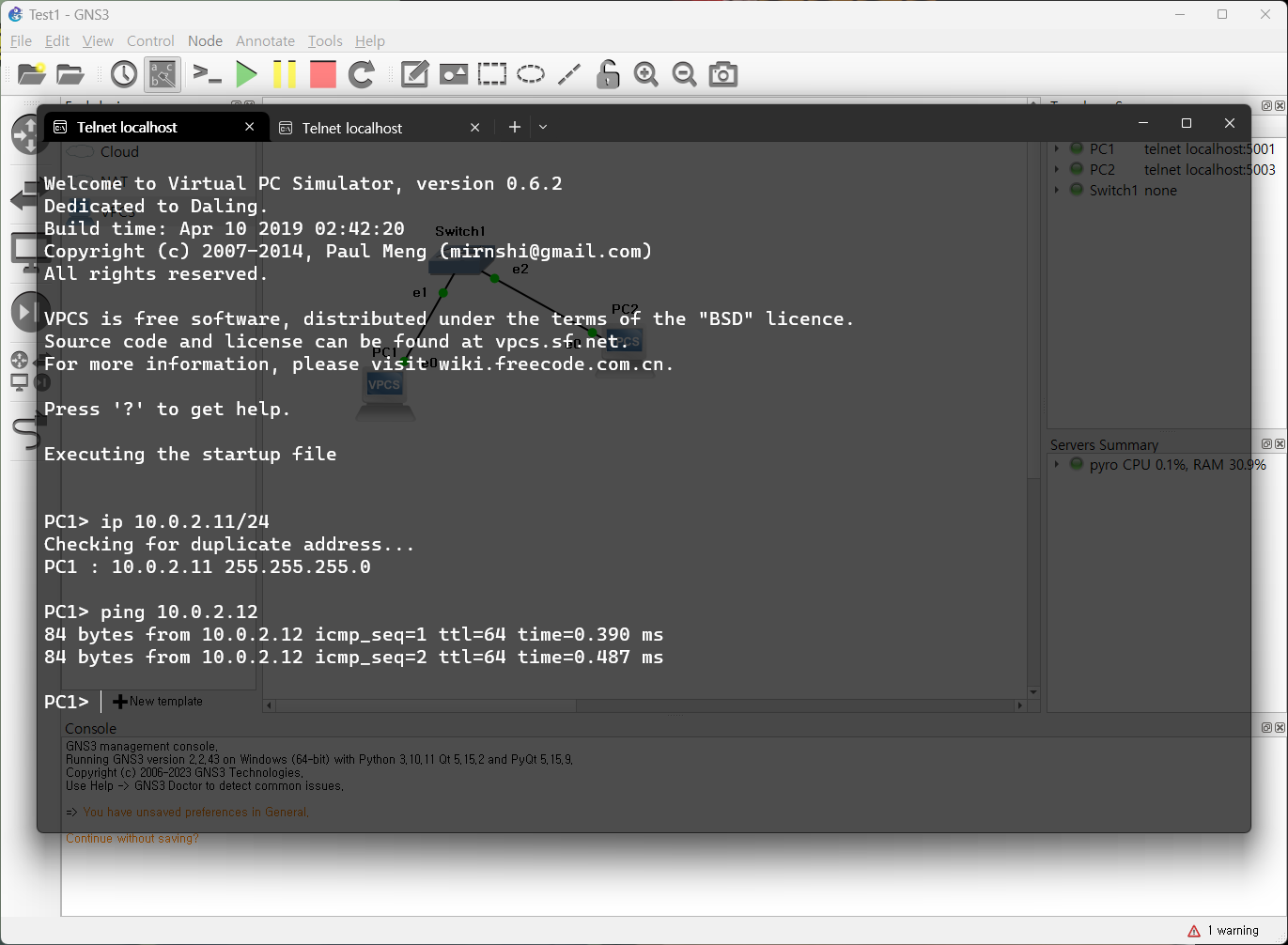
Task: Open the Edit menu
Action: point(57,40)
